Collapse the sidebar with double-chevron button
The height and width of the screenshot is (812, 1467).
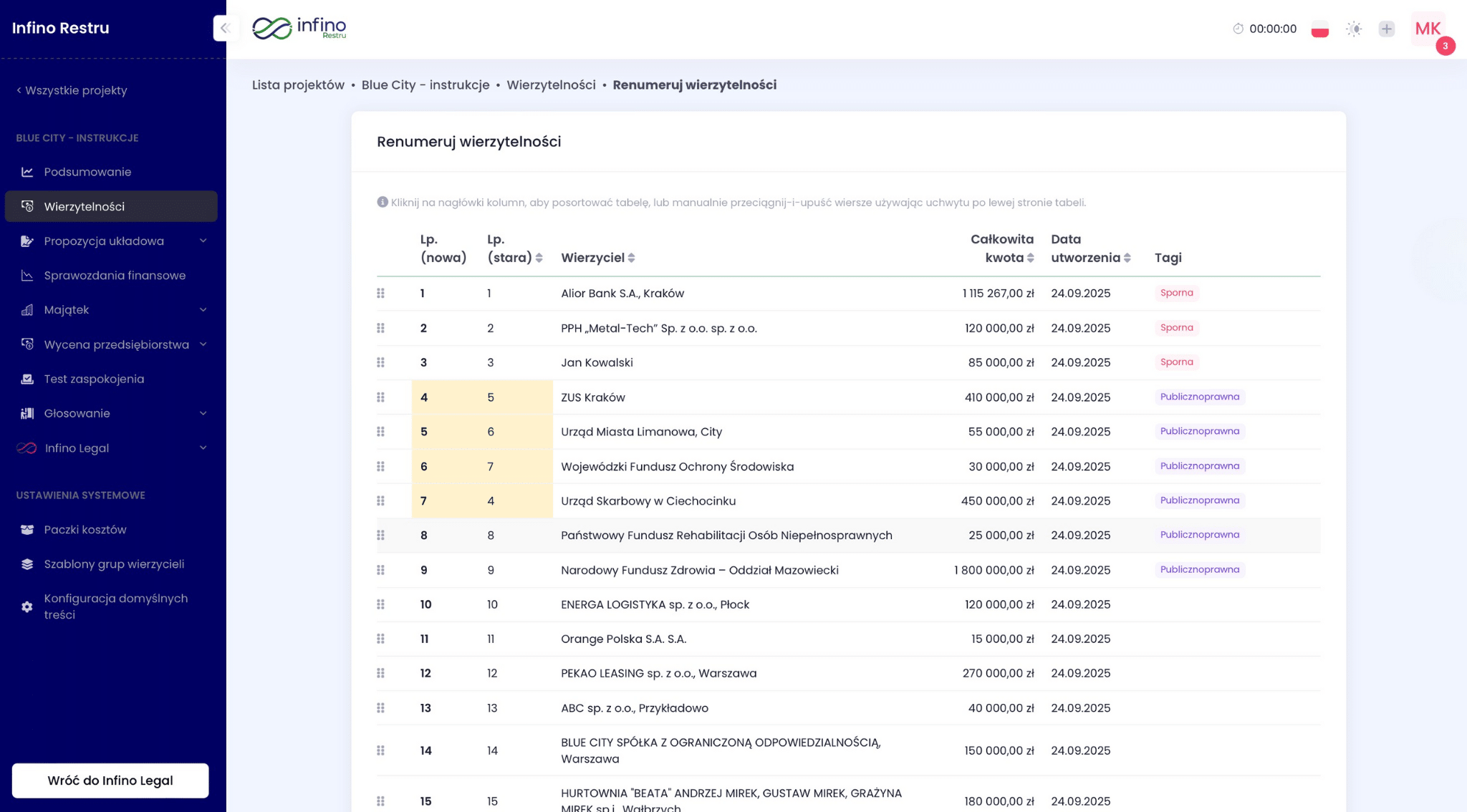coord(225,28)
